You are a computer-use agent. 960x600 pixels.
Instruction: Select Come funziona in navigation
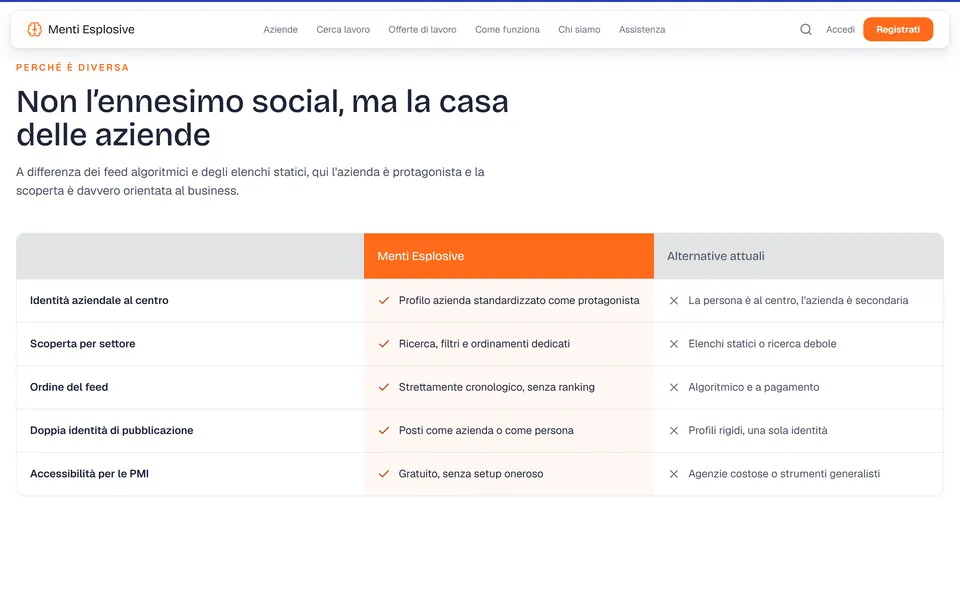coord(508,29)
